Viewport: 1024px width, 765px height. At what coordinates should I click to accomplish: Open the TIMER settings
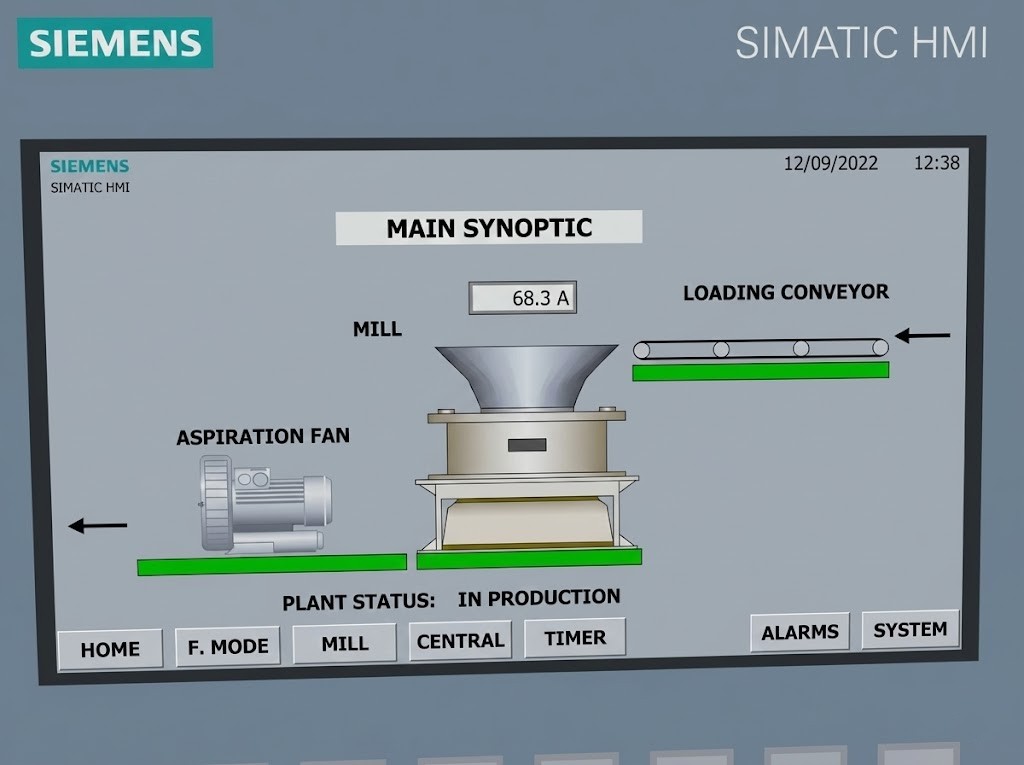point(575,638)
